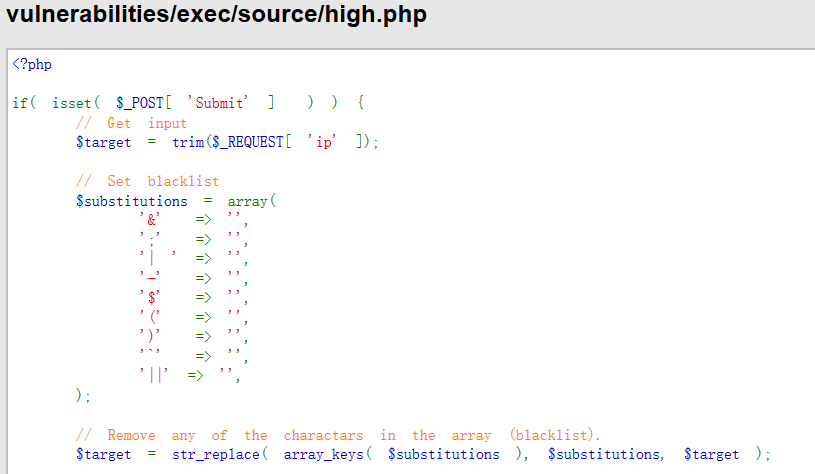Click $_REQUEST[ in the trim line
This screenshot has width=815, height=474.
coord(252,142)
